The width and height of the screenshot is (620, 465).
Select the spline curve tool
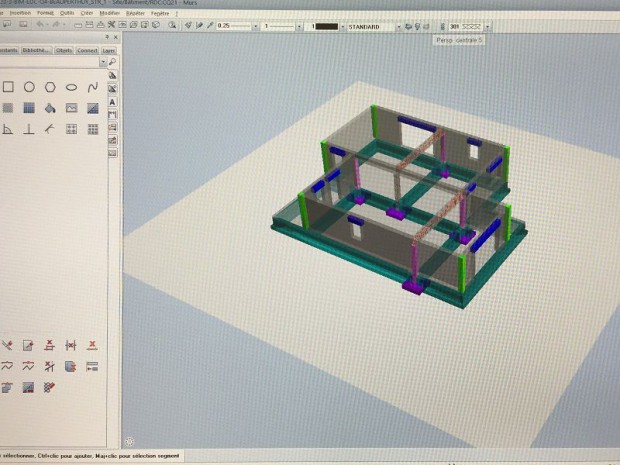92,87
